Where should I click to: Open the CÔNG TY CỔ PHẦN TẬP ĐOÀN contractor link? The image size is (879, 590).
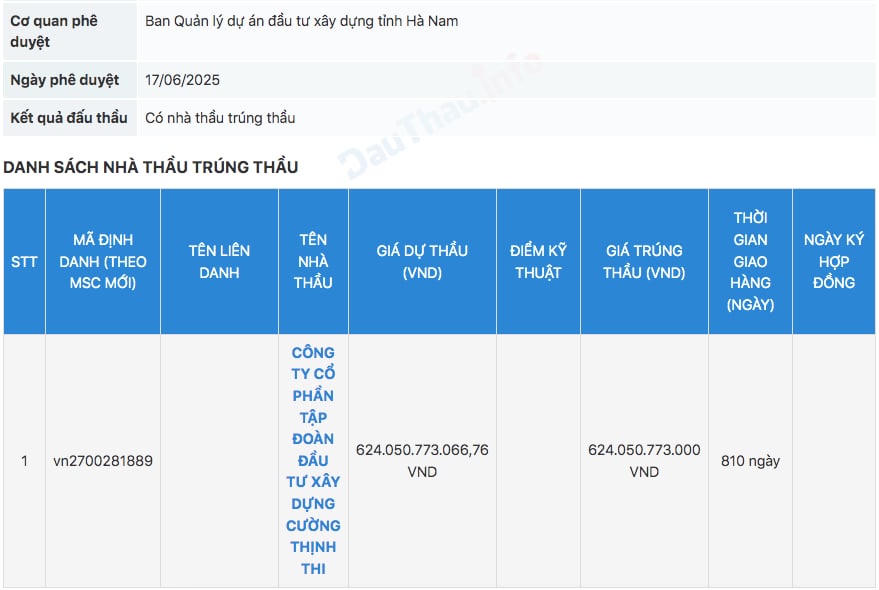[x=313, y=460]
